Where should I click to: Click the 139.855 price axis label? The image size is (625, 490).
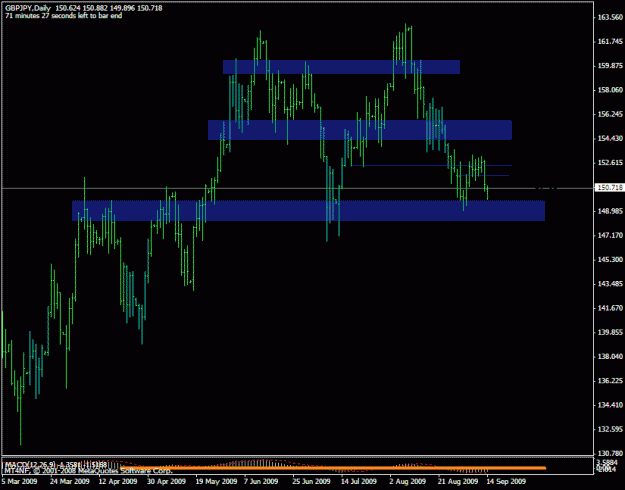(610, 333)
